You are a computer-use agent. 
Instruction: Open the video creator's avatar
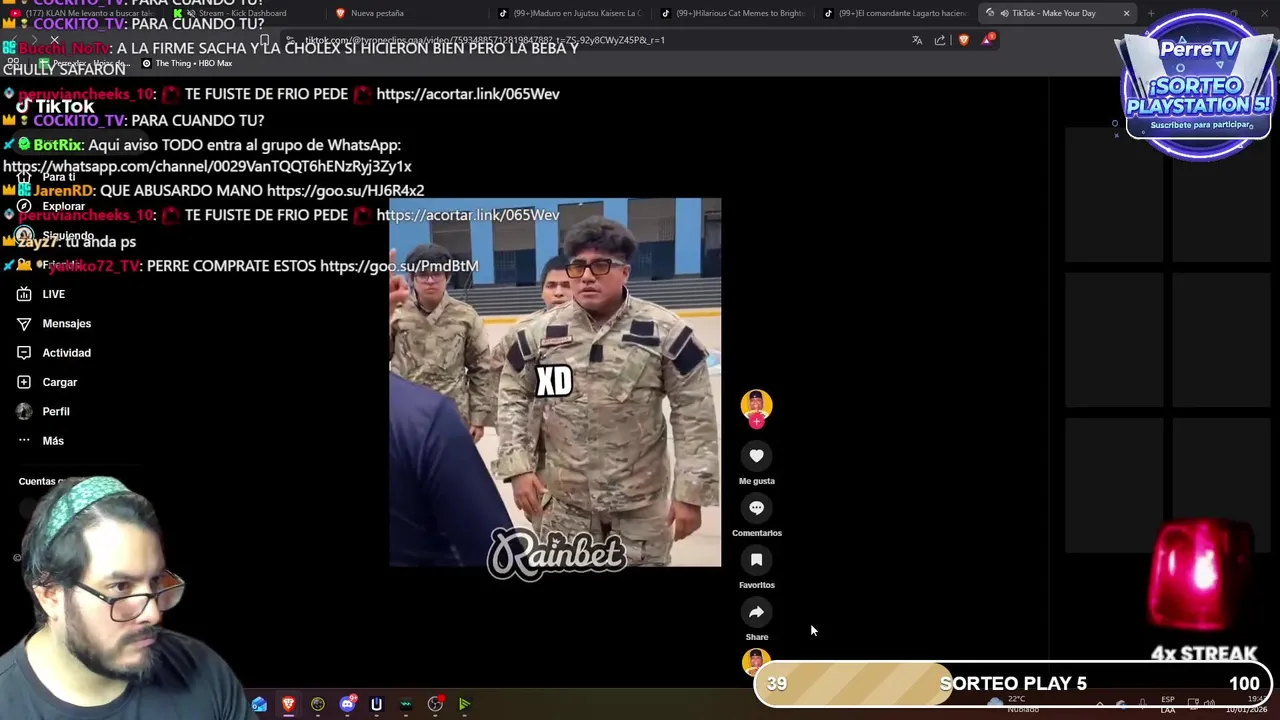coord(756,404)
